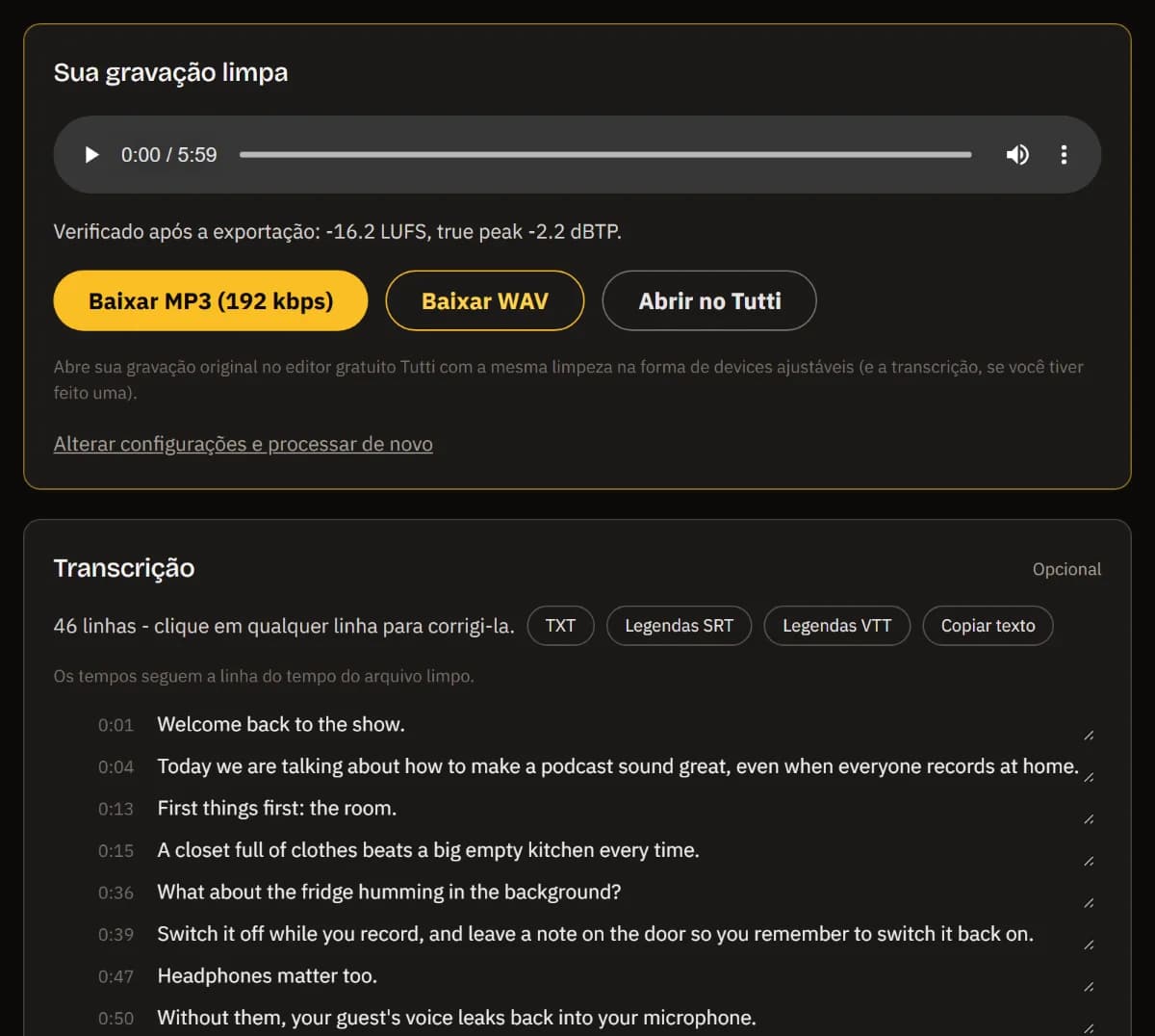Click the 0:47 timestamp

coord(115,976)
